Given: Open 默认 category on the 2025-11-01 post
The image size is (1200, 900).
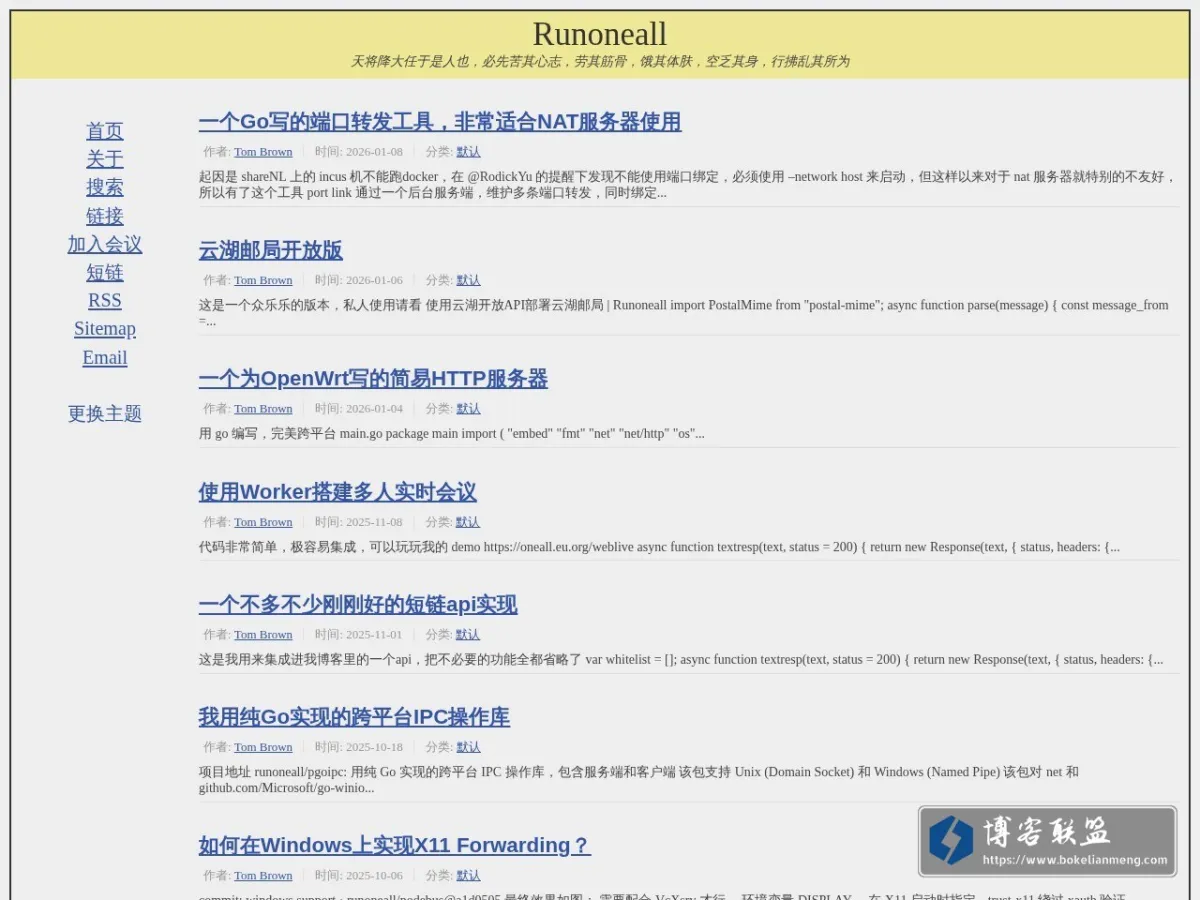Looking at the screenshot, I should [468, 635].
